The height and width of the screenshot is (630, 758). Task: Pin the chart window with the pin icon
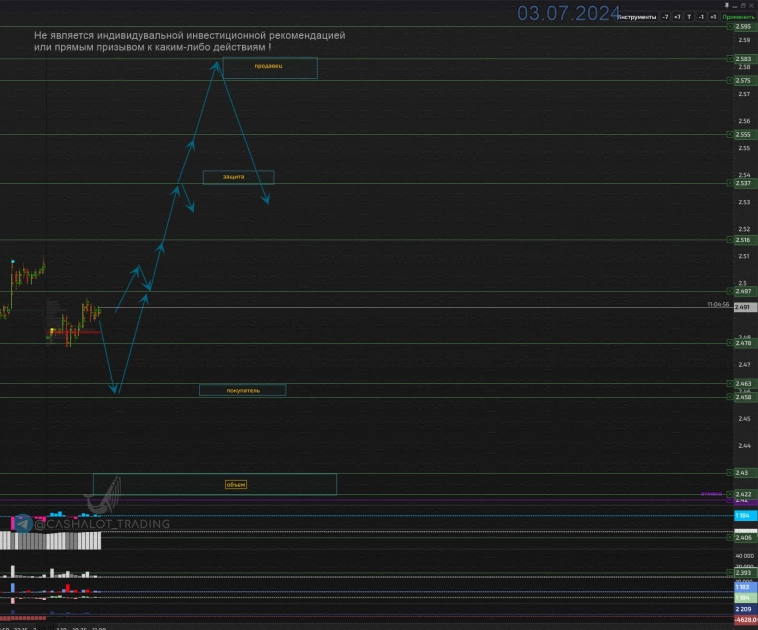click(689, 17)
